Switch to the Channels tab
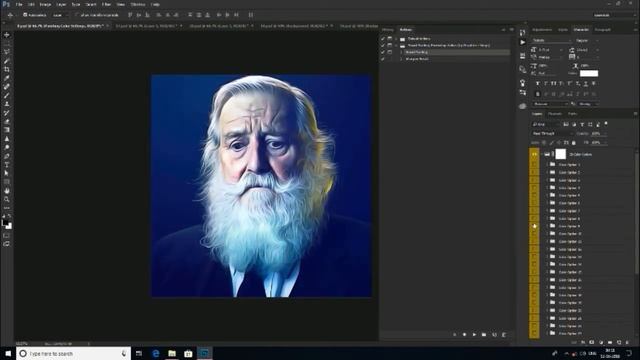The image size is (640, 360). coord(555,114)
